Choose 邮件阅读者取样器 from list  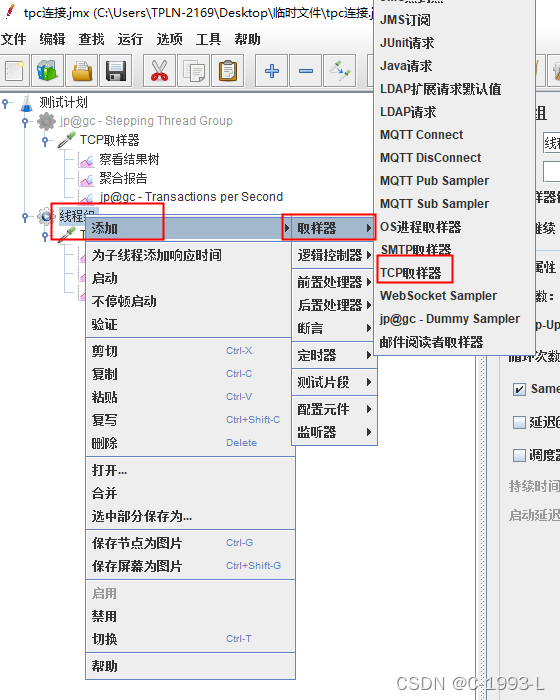[454, 342]
